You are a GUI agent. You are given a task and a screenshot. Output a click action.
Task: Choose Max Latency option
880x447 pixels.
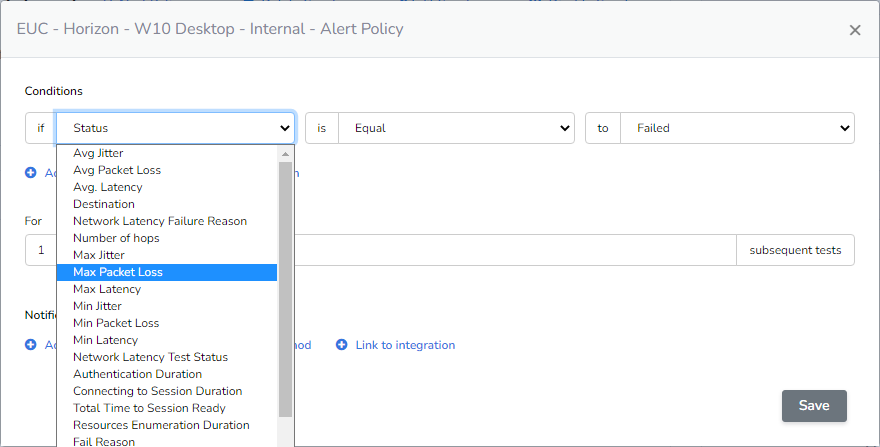point(167,289)
